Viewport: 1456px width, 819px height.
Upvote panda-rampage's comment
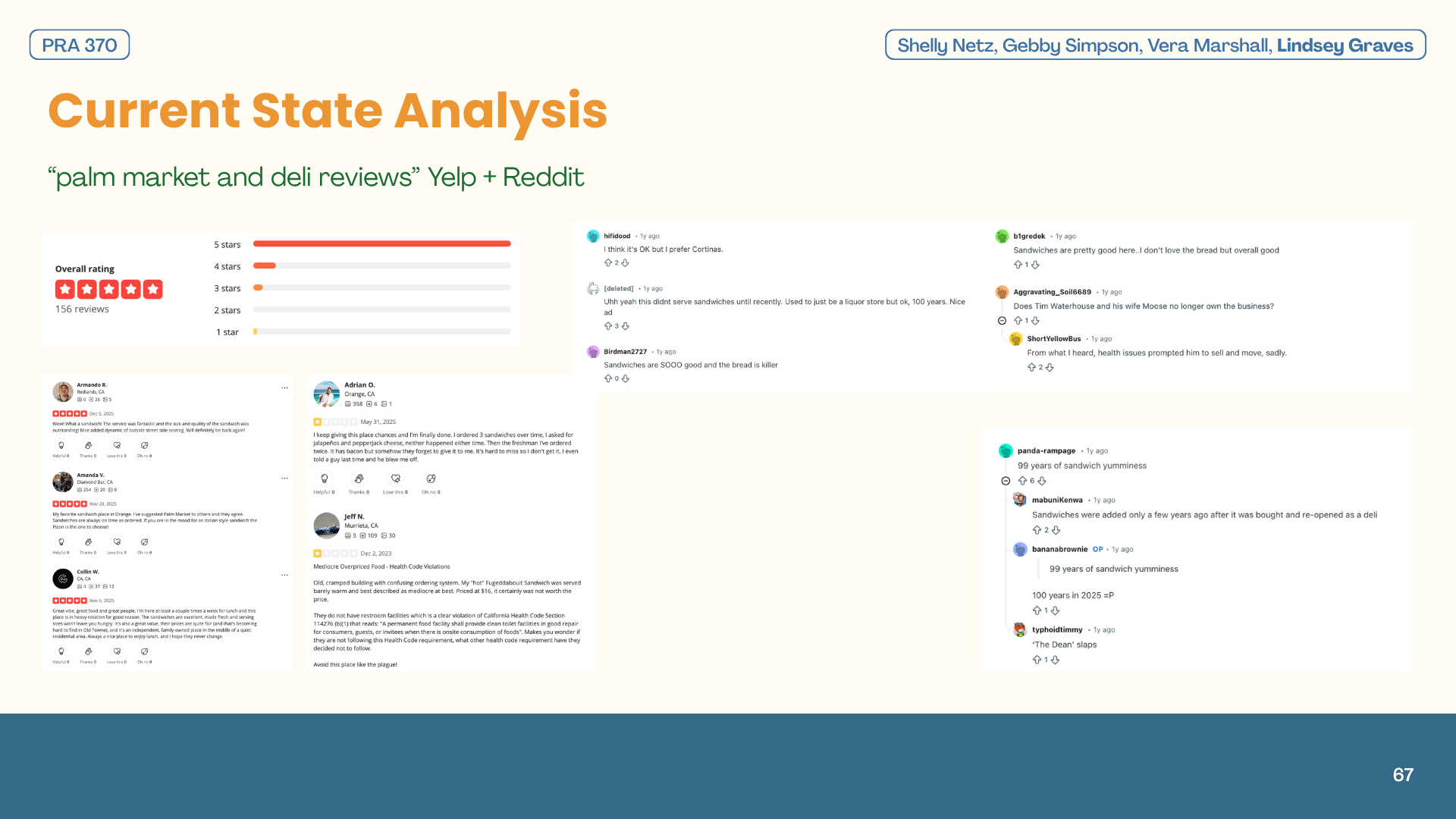1023,481
